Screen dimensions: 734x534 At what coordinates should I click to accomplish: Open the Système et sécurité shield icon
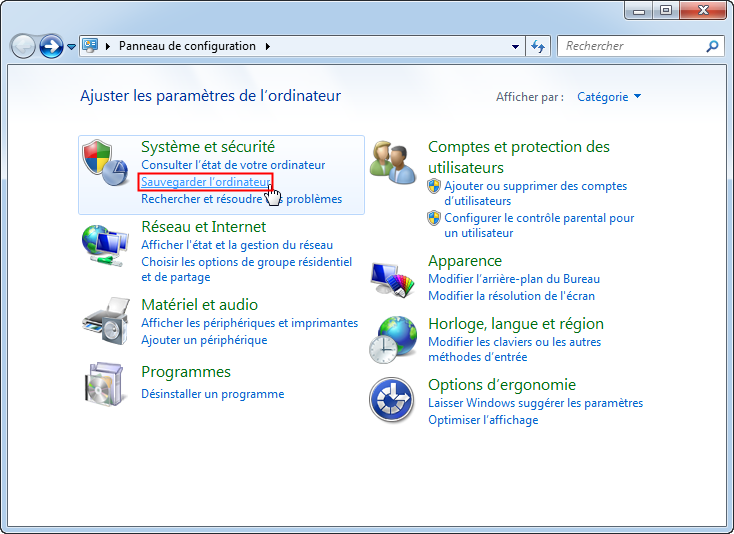[105, 162]
